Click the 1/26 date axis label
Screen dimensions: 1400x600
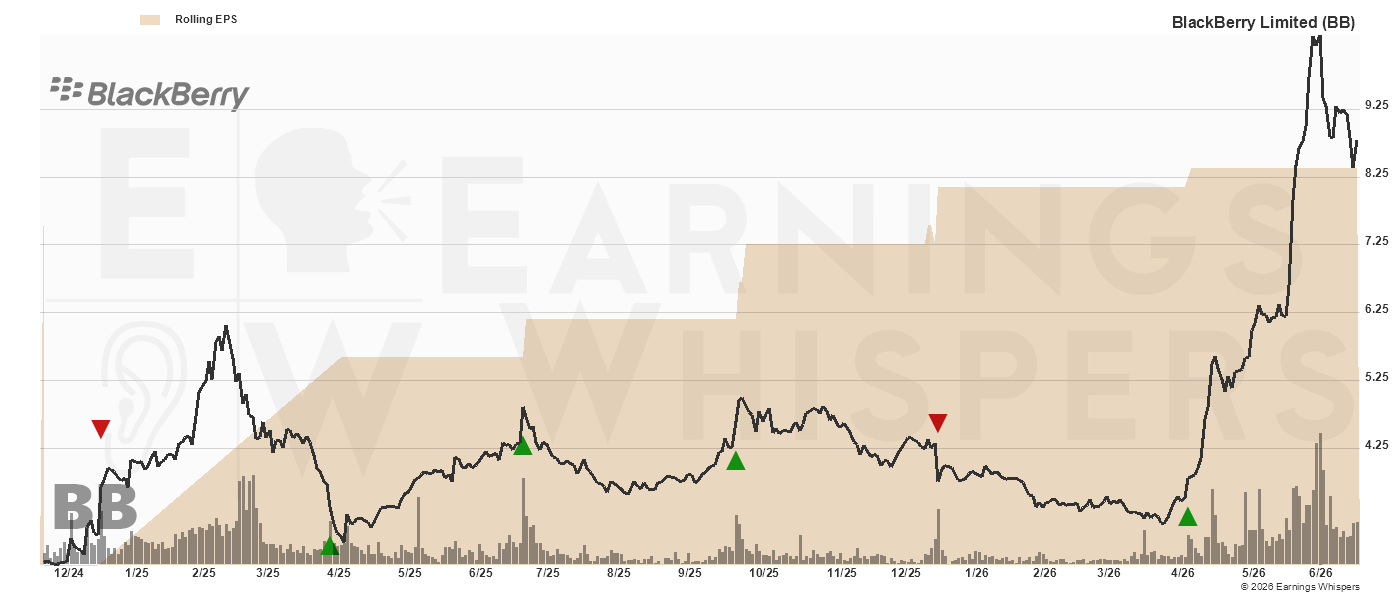coord(976,573)
